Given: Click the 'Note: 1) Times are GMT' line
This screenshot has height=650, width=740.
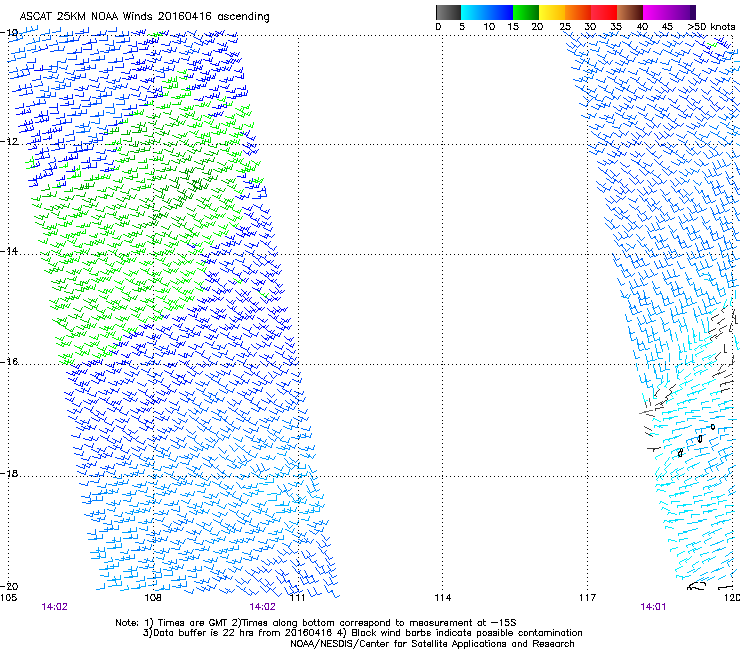Looking at the screenshot, I should click(x=316, y=623).
